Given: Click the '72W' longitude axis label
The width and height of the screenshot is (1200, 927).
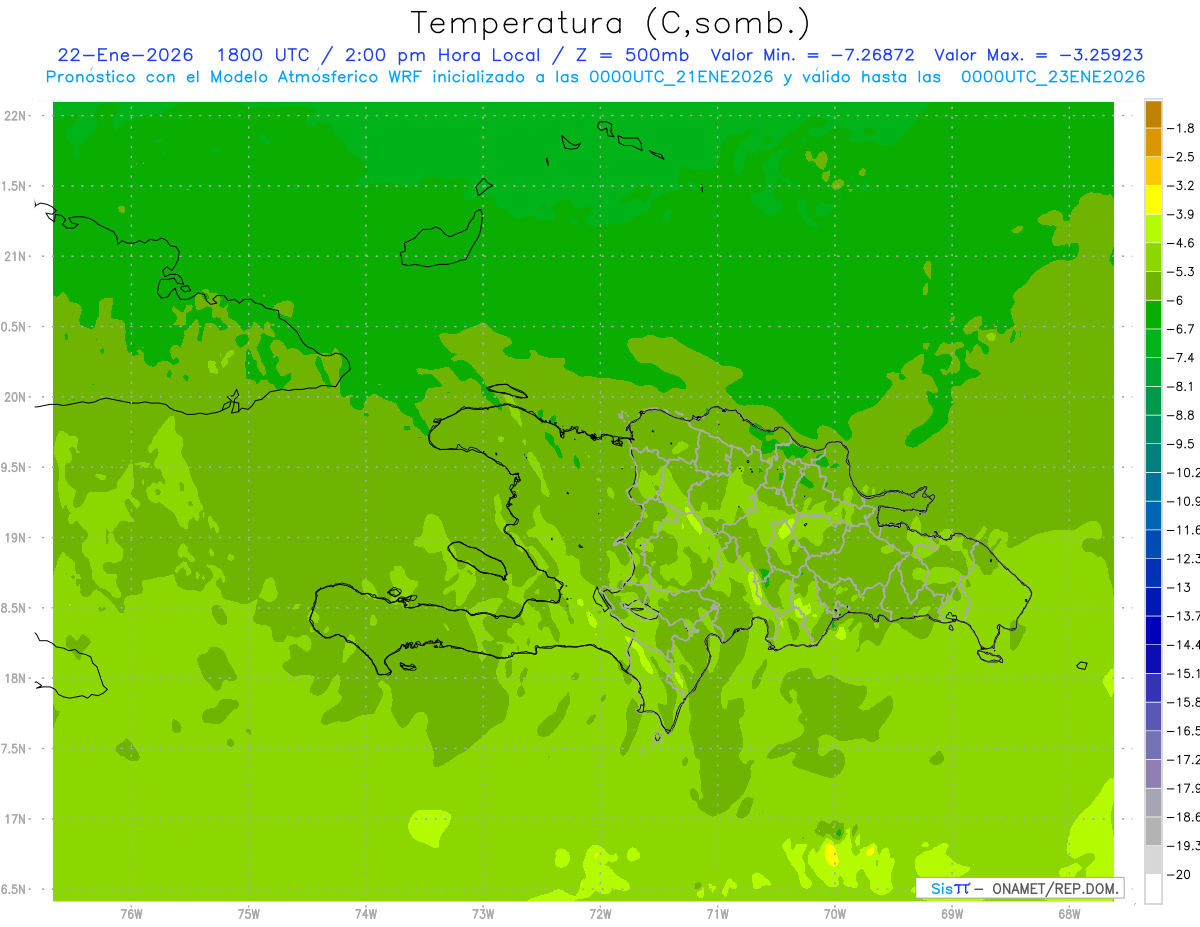Looking at the screenshot, I should [x=600, y=912].
